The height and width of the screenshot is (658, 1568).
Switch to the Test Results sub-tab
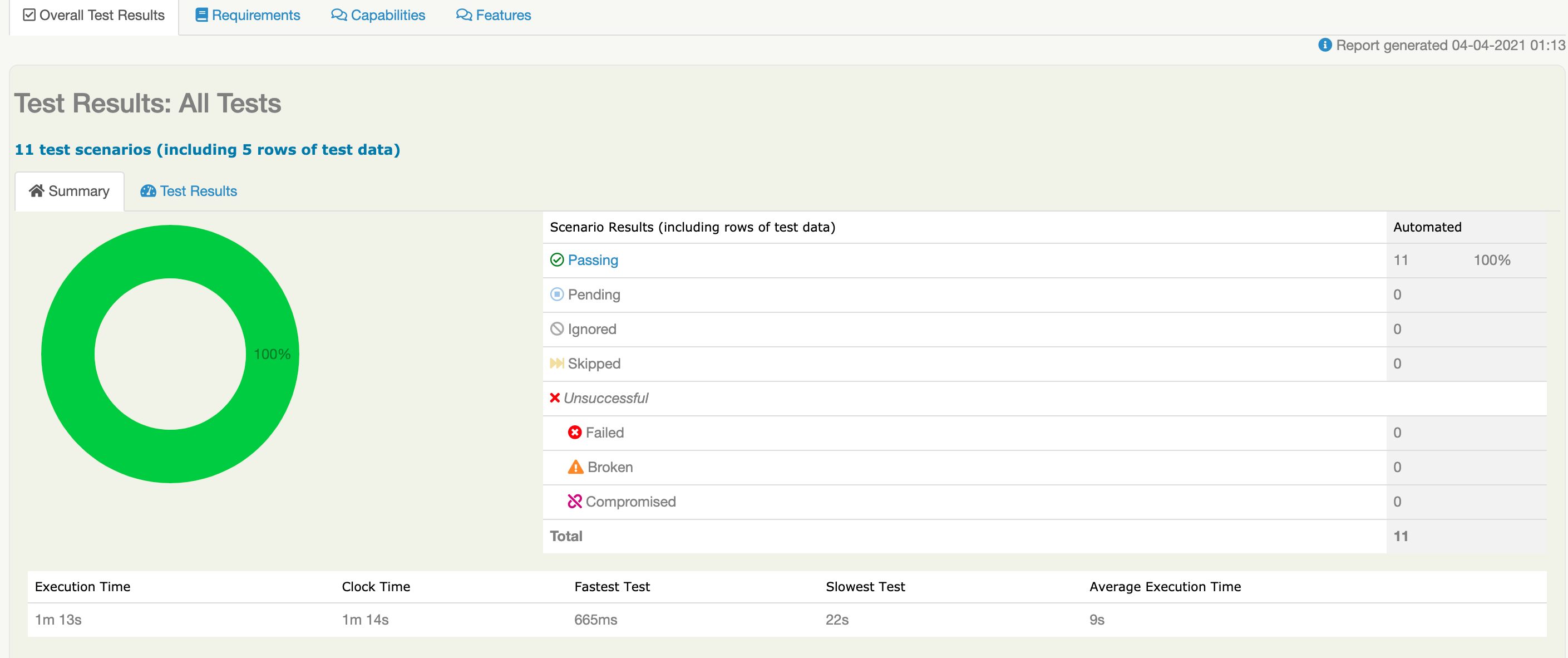(189, 191)
